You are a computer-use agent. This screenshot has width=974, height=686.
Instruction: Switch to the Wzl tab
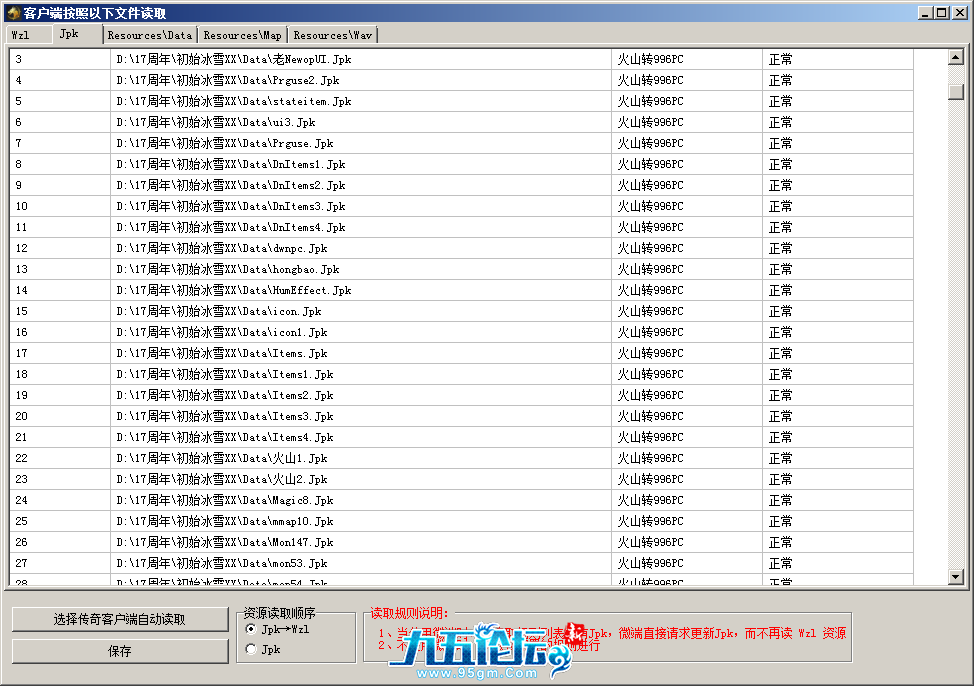[x=21, y=35]
